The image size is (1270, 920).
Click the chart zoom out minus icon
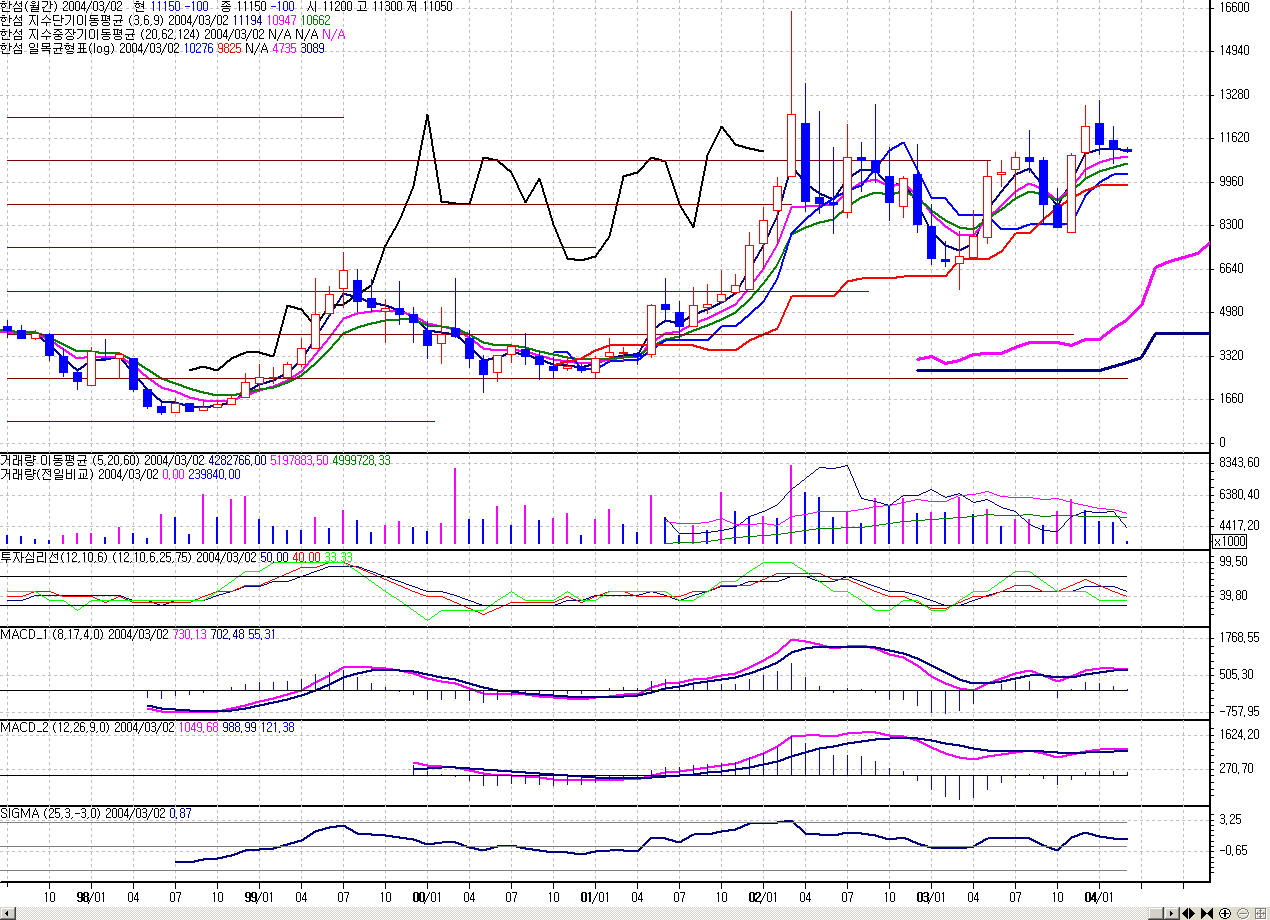[1243, 914]
